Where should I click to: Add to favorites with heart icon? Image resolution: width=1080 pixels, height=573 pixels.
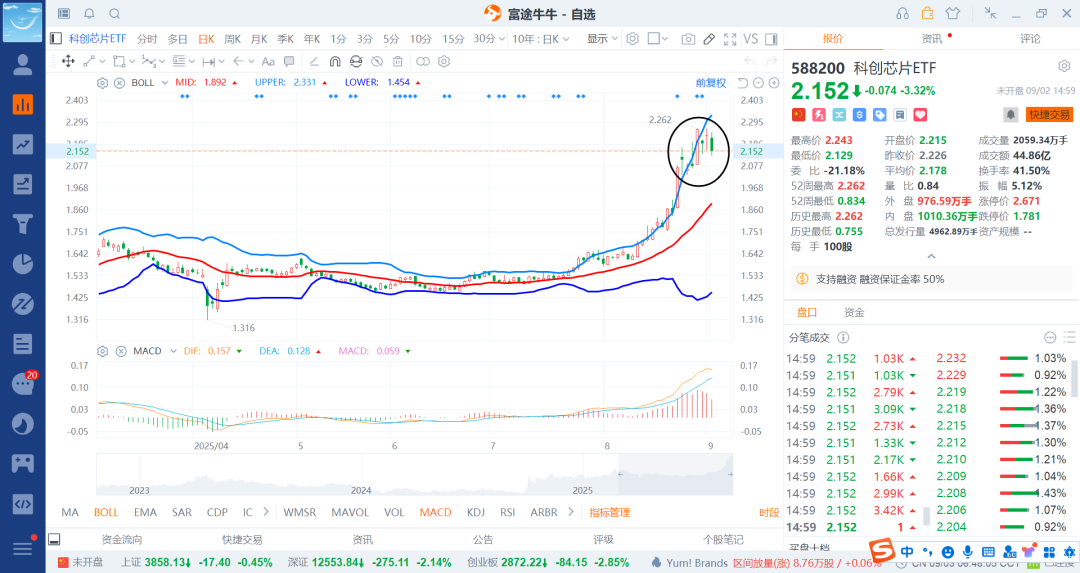tap(920, 115)
